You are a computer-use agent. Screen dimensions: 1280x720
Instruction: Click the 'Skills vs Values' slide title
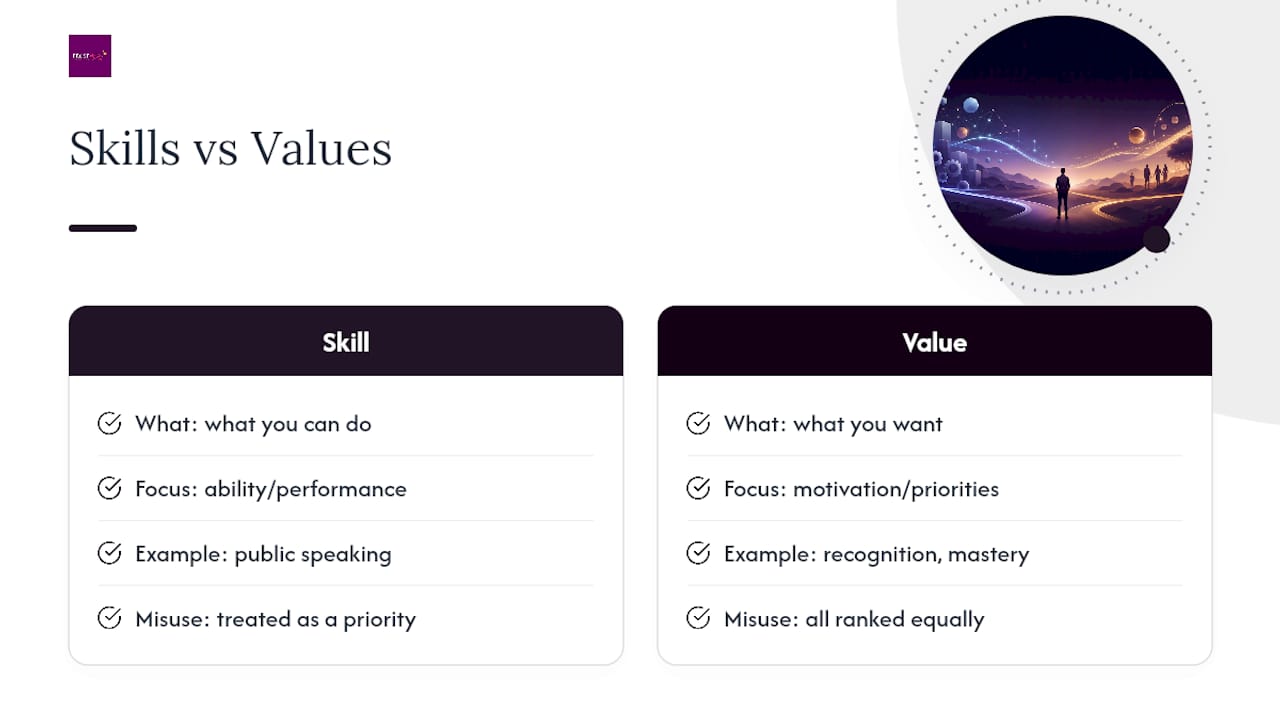[230, 148]
